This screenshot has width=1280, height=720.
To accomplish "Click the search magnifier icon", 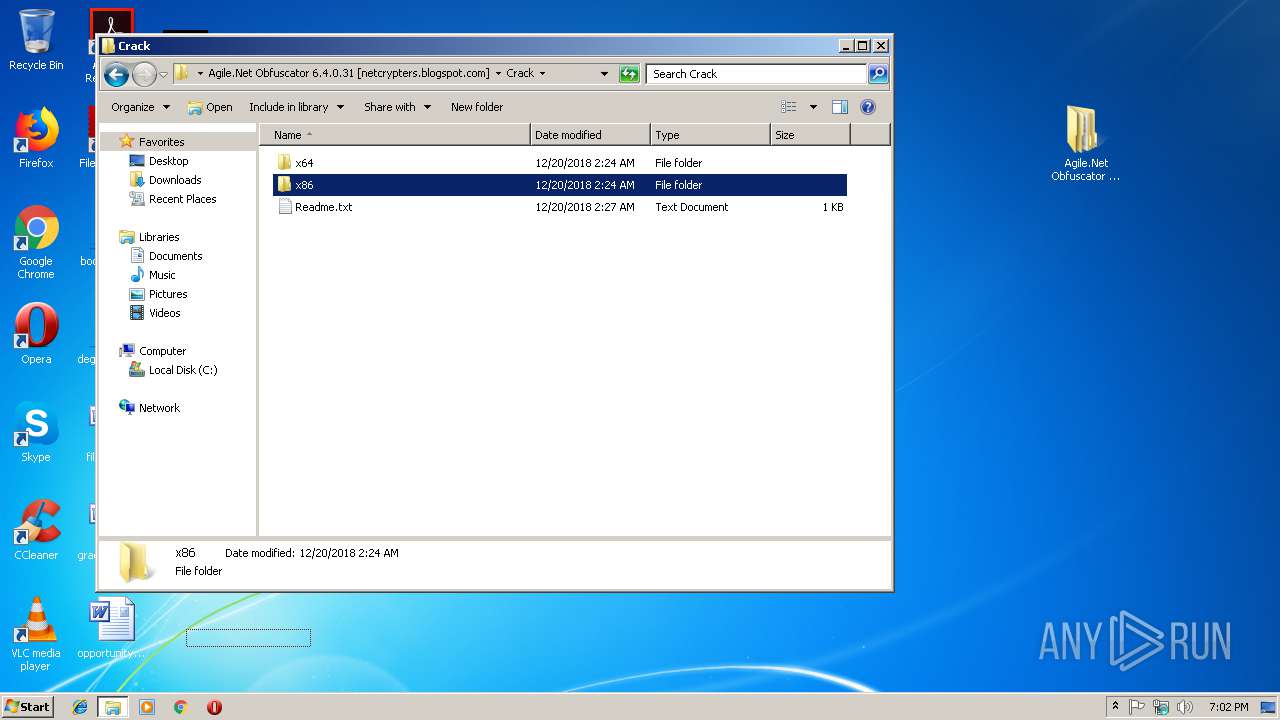I will (x=877, y=74).
